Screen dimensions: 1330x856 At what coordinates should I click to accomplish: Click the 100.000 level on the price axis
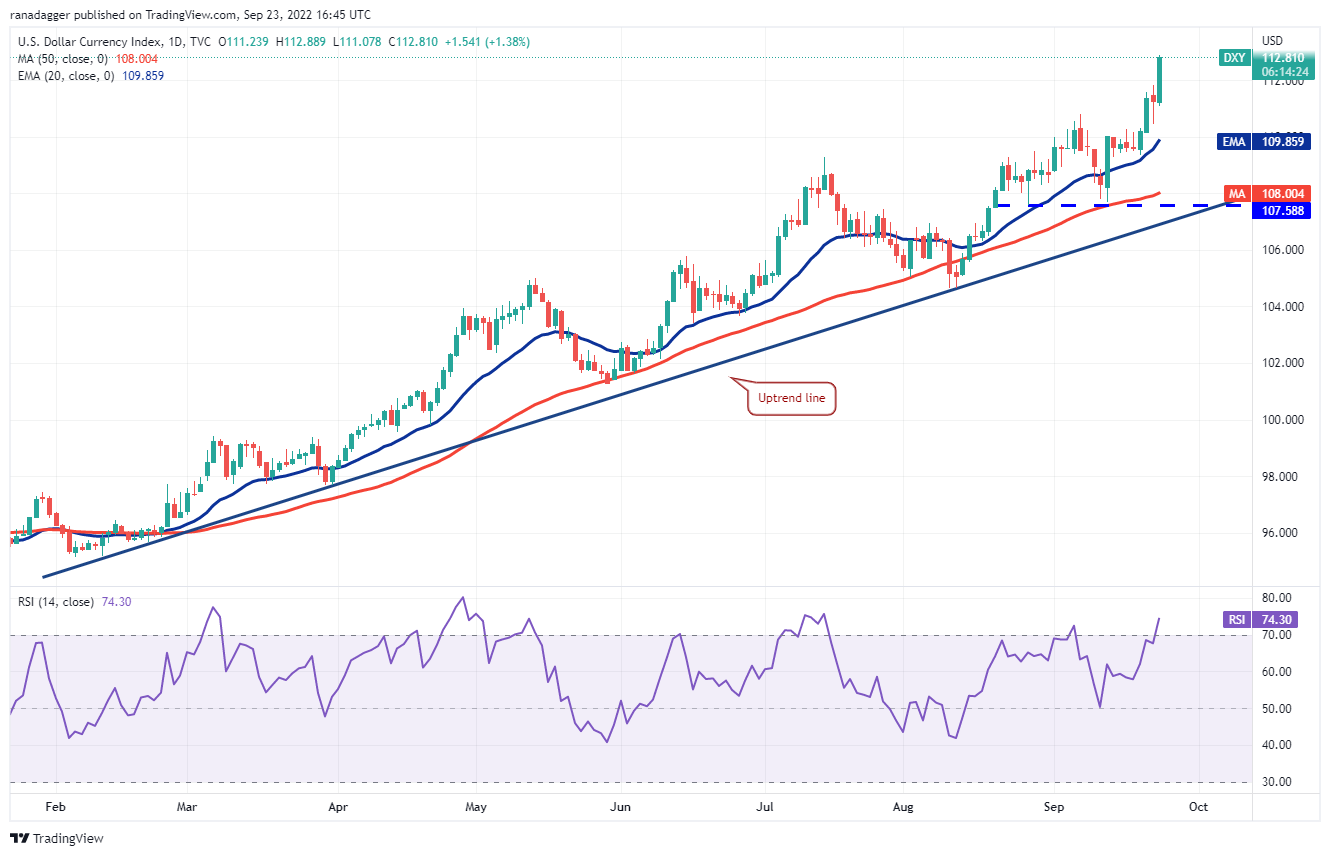click(x=1281, y=420)
